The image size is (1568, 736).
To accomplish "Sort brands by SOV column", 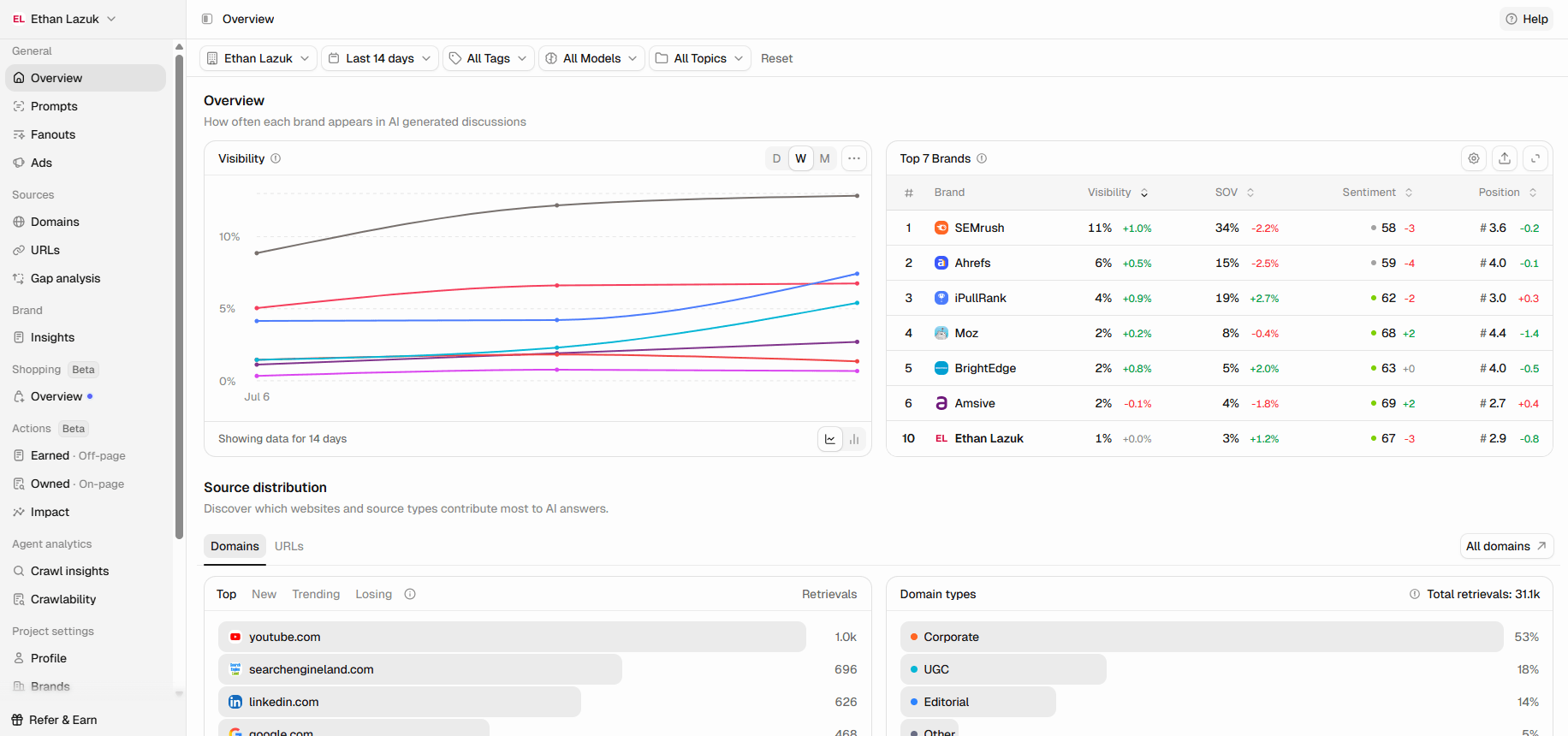I will click(1234, 193).
